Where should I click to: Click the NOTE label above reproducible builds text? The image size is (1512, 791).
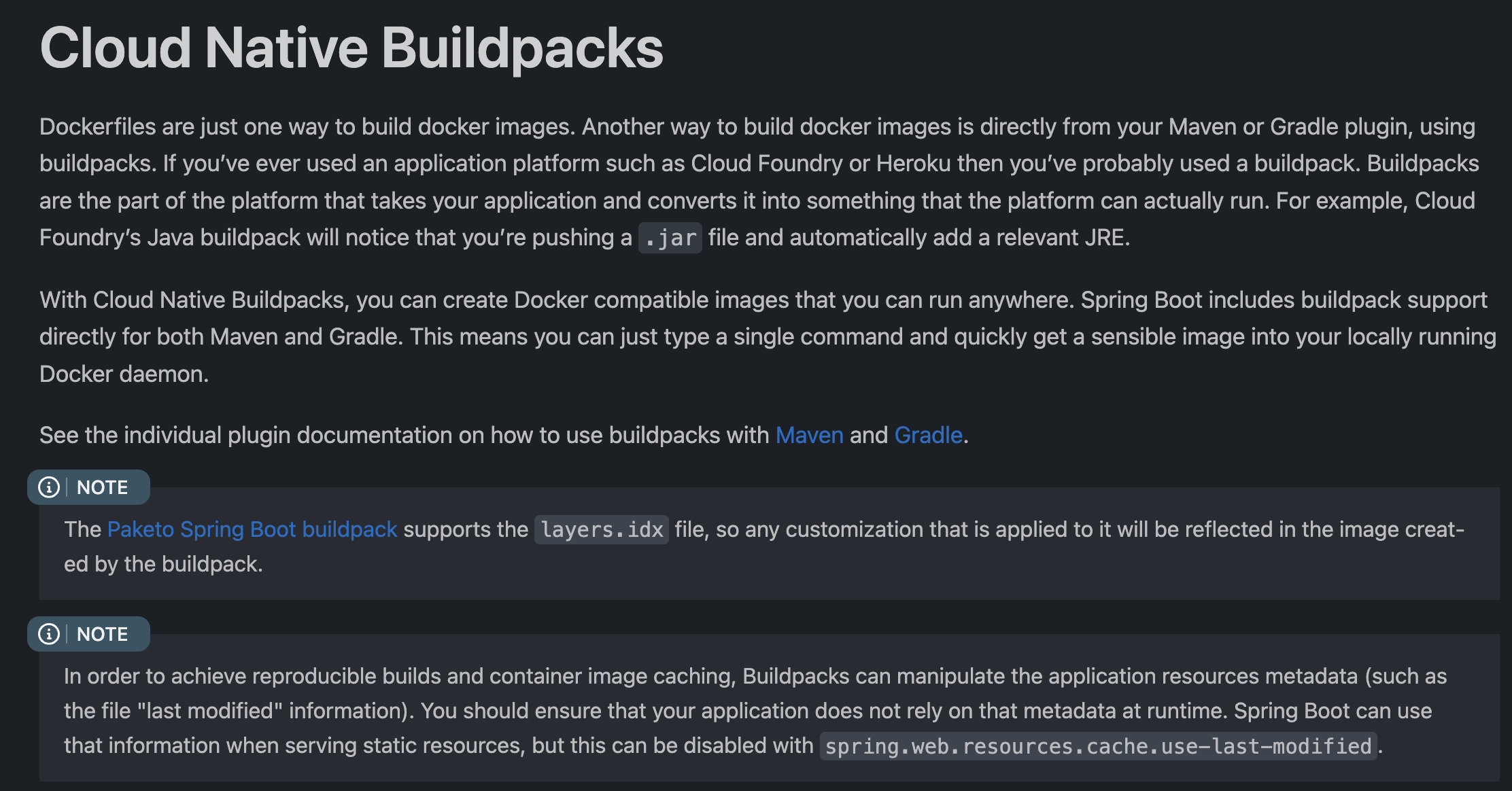click(102, 634)
